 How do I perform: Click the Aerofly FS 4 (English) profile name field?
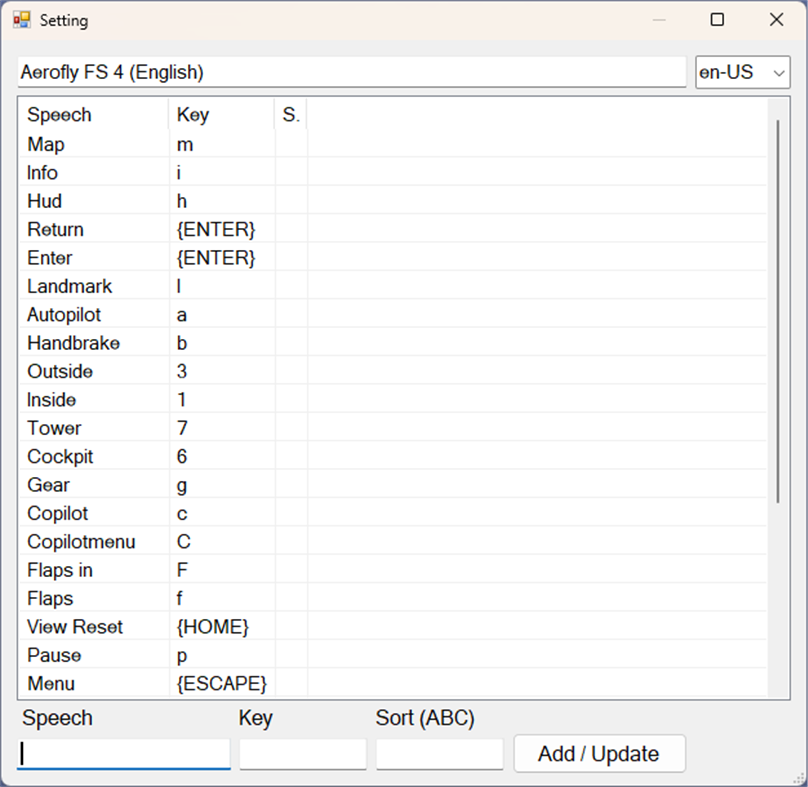pyautogui.click(x=351, y=72)
